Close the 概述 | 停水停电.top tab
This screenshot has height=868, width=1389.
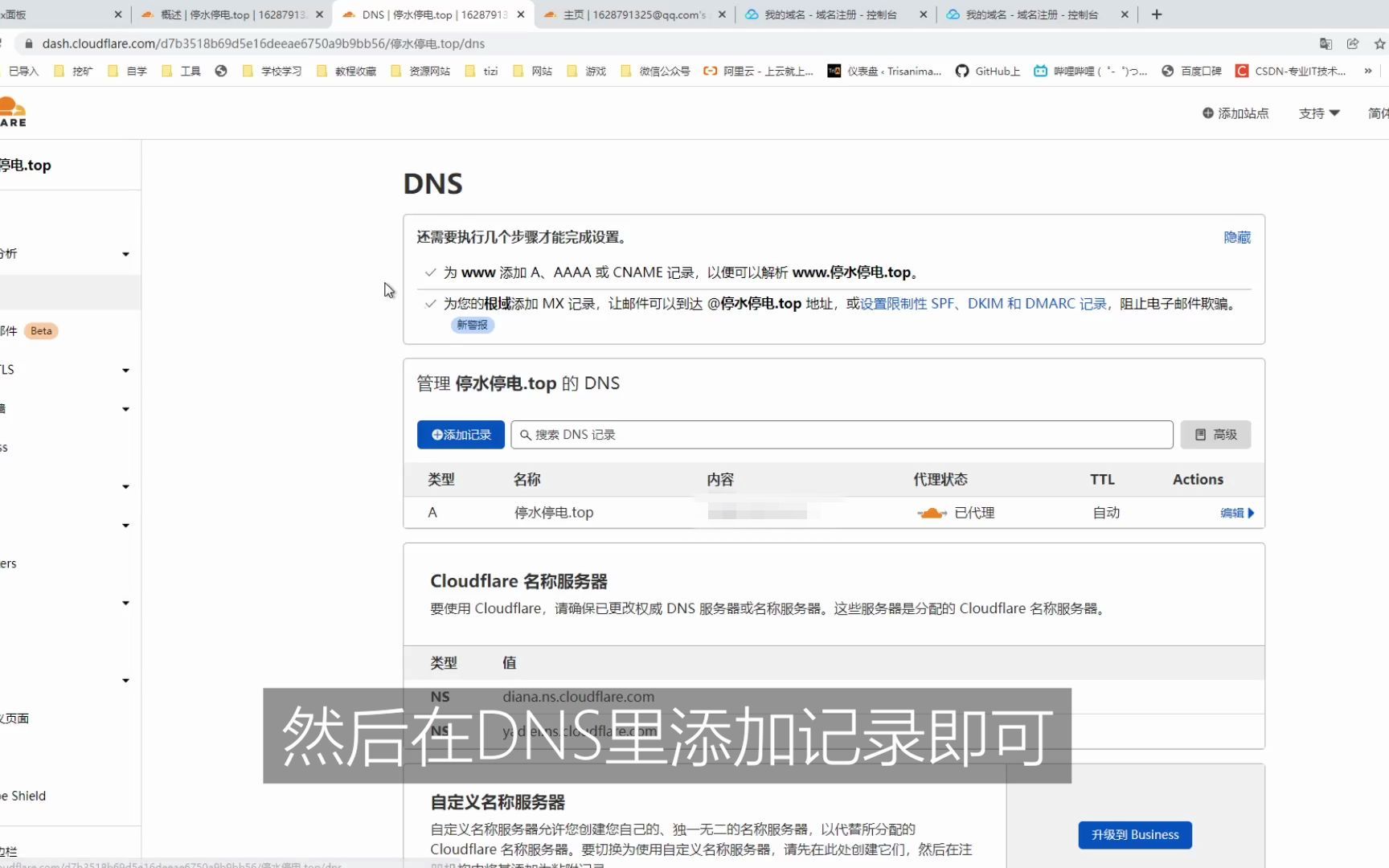[319, 14]
